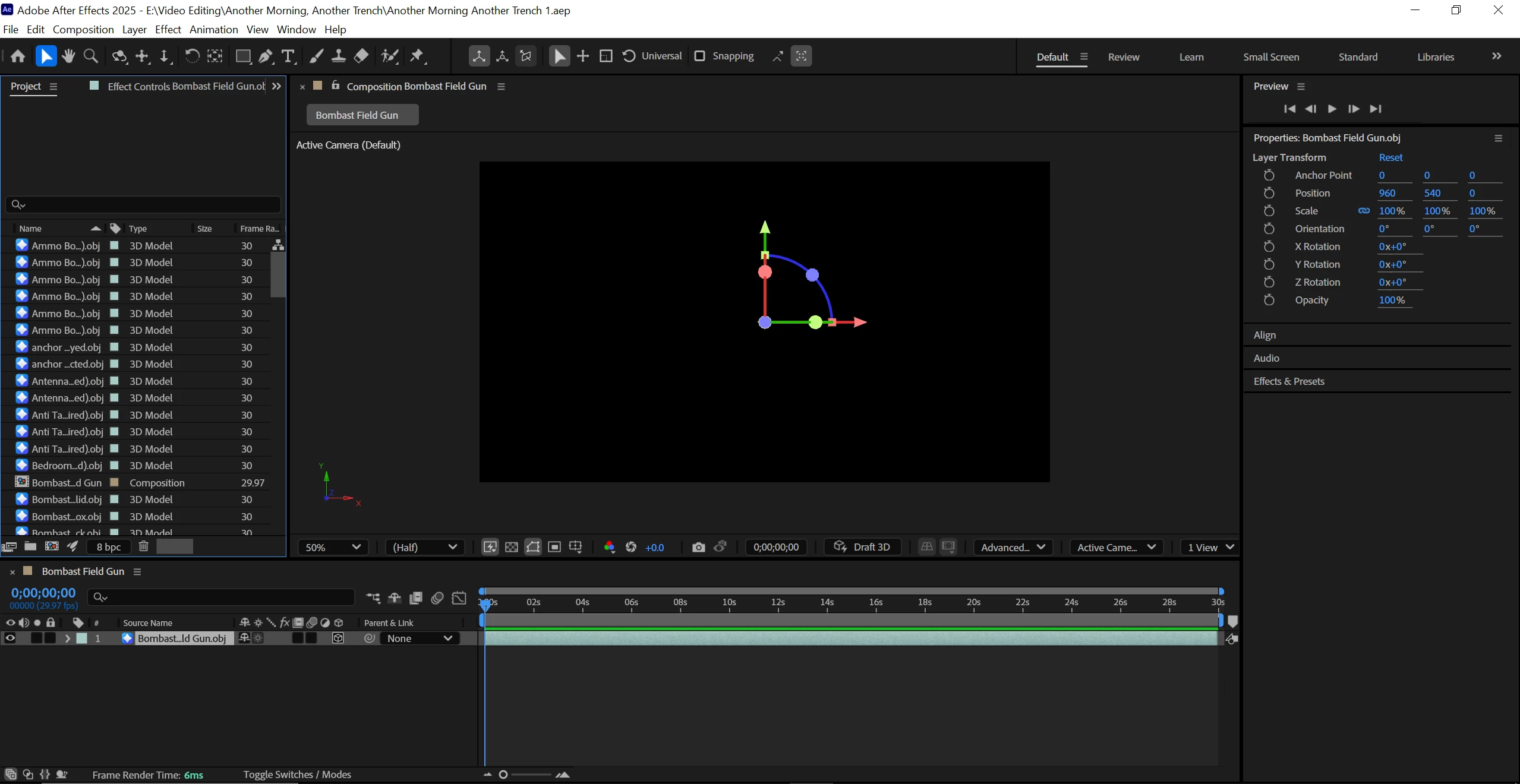Expand layer 1 properties in the timeline
The width and height of the screenshot is (1520, 784).
67,638
